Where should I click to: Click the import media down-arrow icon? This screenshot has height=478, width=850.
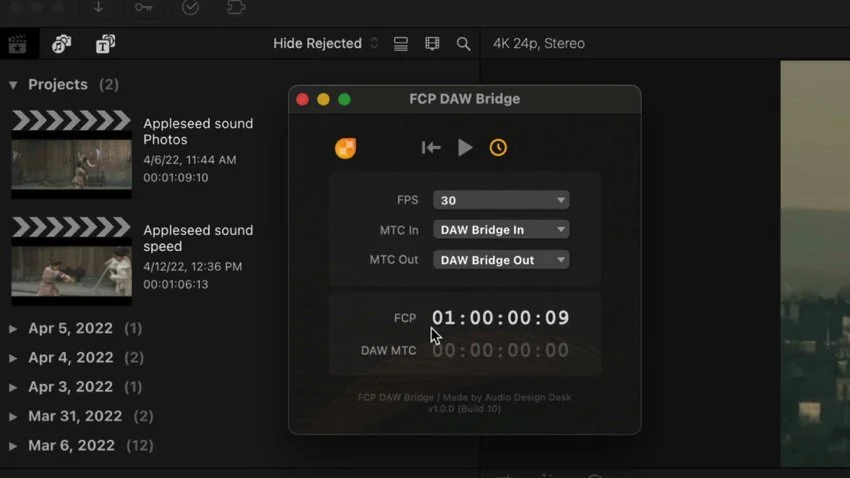[x=98, y=7]
